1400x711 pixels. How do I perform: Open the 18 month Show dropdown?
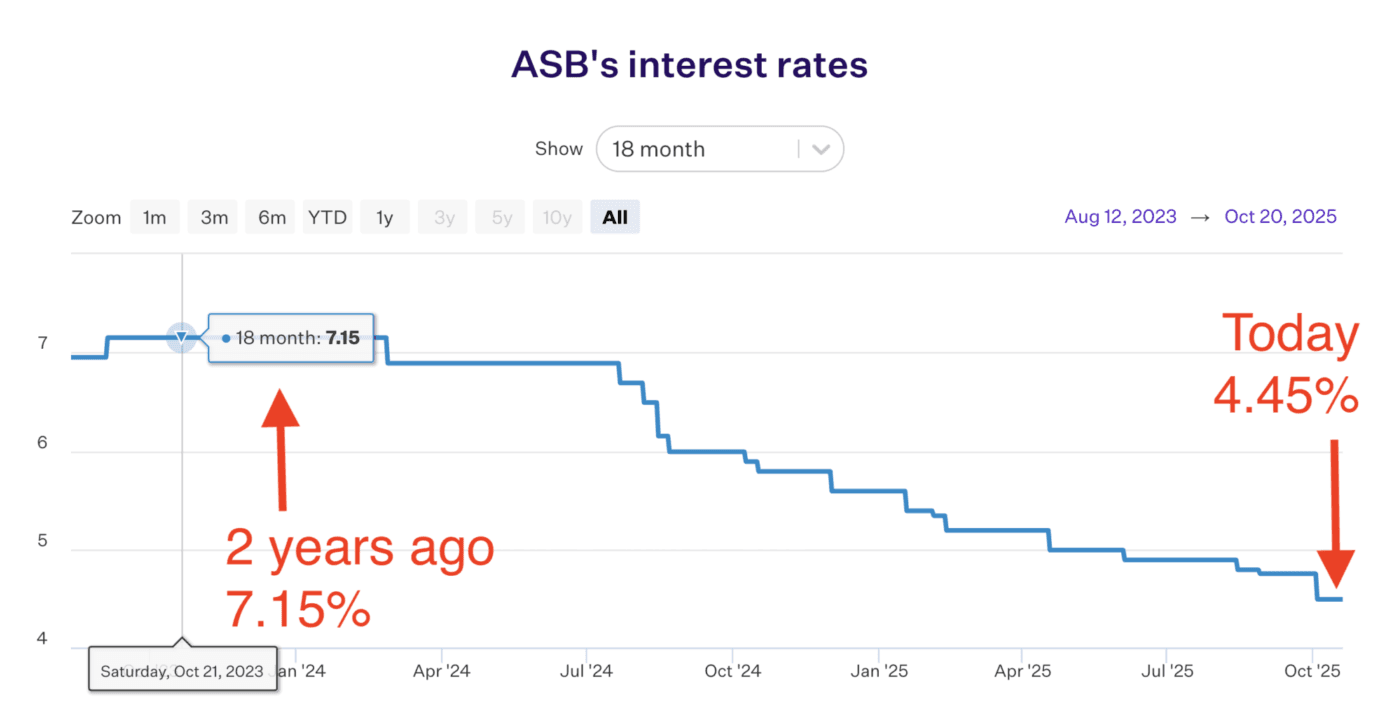(700, 149)
